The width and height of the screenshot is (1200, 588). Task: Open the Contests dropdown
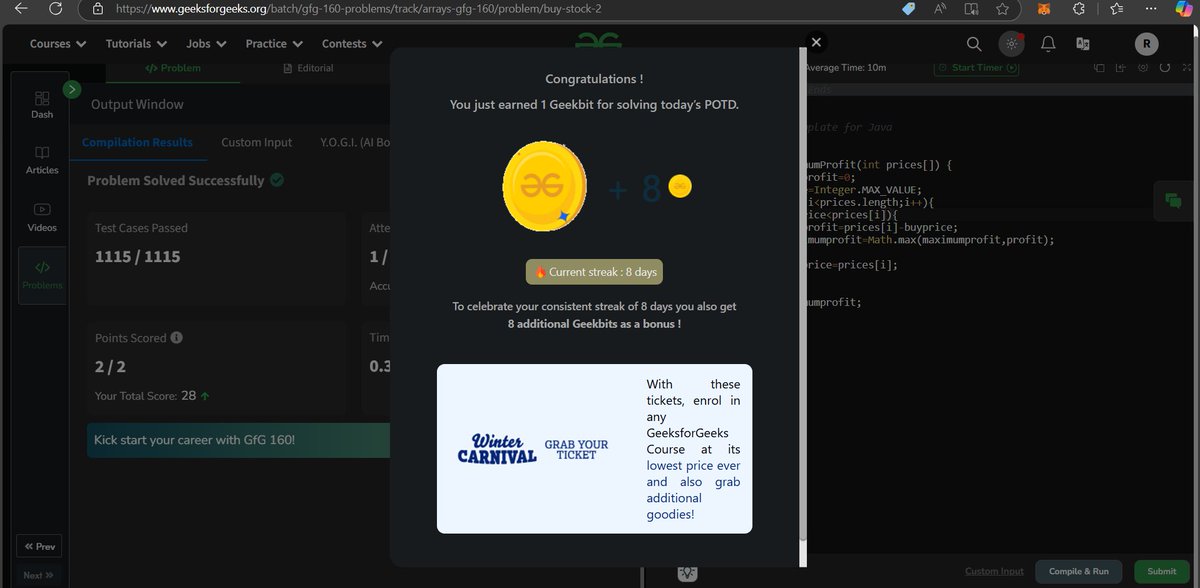[351, 44]
